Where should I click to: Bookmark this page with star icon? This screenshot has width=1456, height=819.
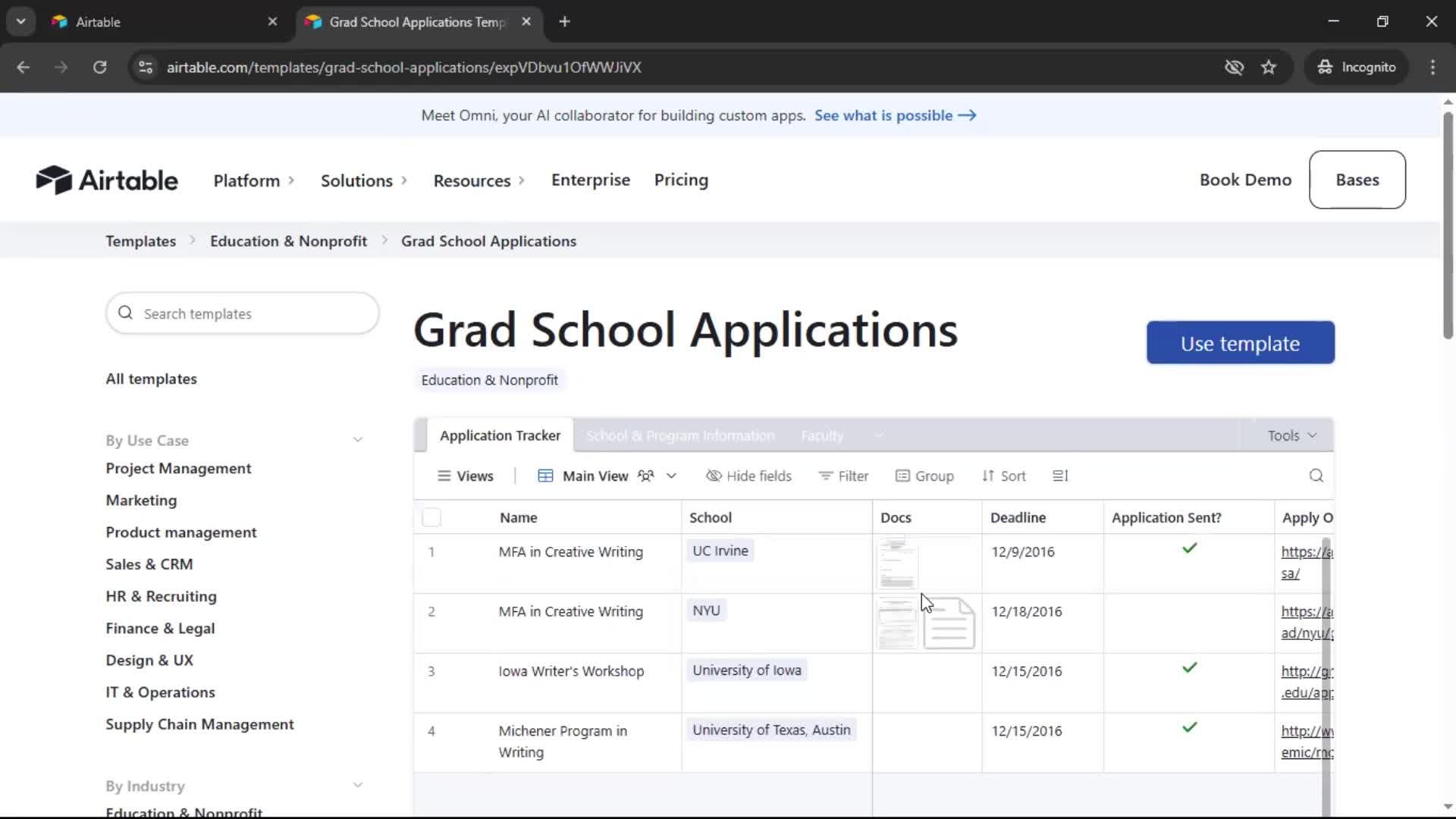coord(1269,67)
